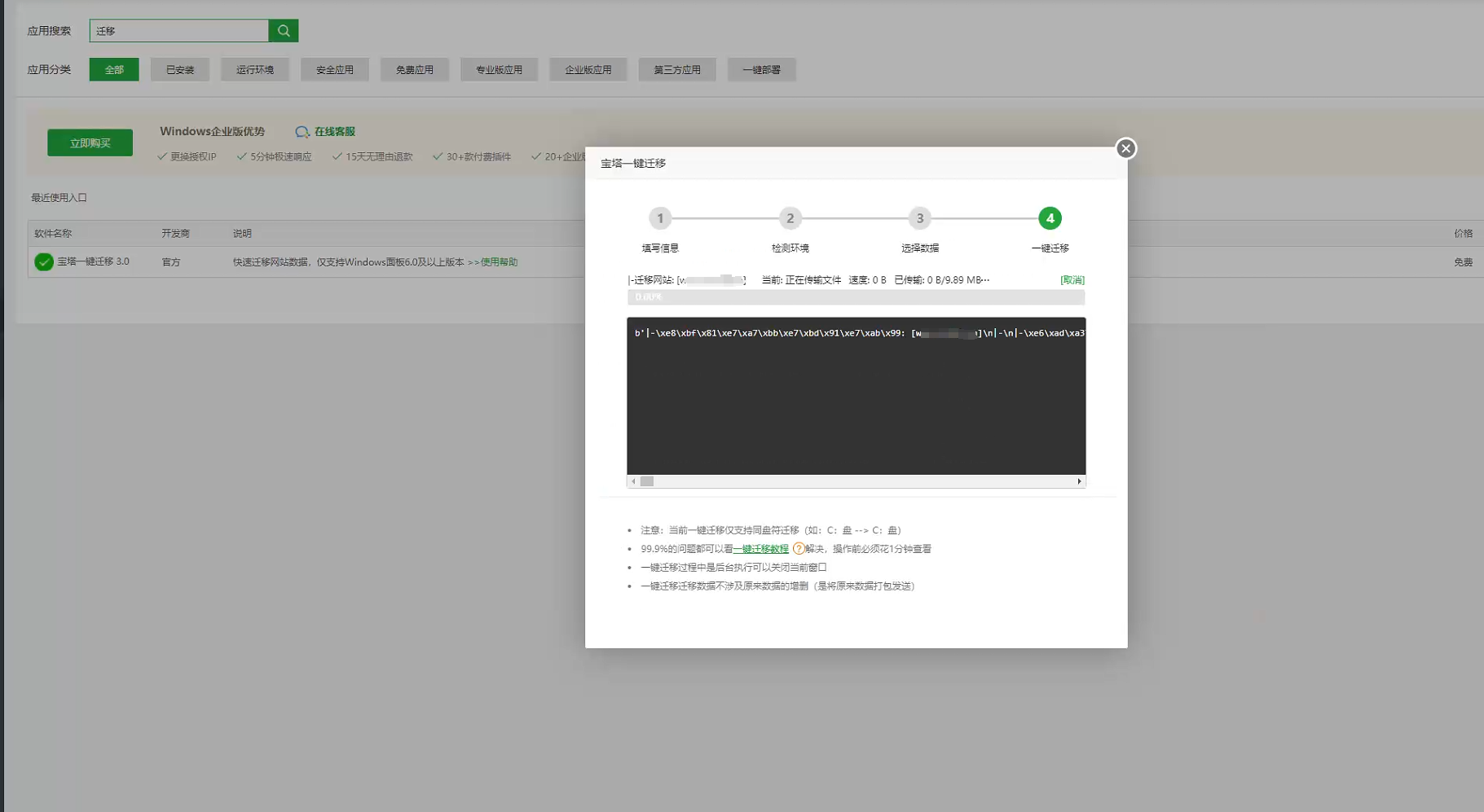Click step 4 一键迁移 circle
Screen dimensions: 1484x812
point(1050,218)
